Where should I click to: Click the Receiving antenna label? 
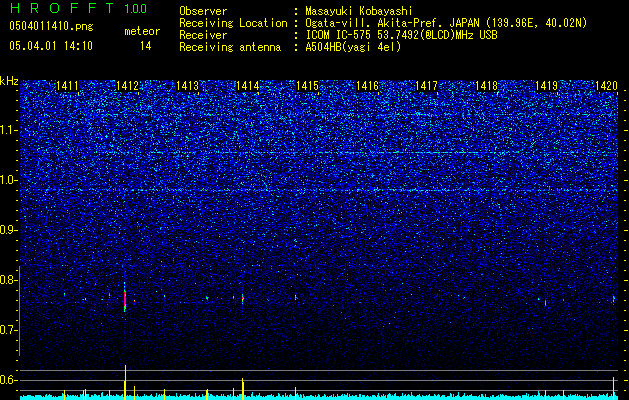point(230,47)
